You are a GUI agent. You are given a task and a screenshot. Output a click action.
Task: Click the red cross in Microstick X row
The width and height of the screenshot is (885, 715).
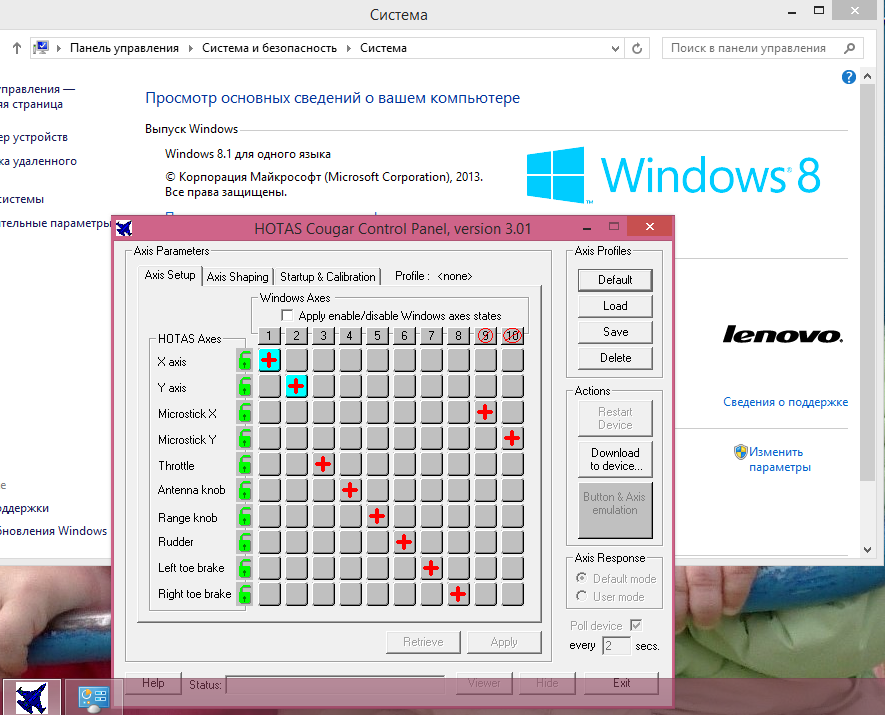point(485,413)
